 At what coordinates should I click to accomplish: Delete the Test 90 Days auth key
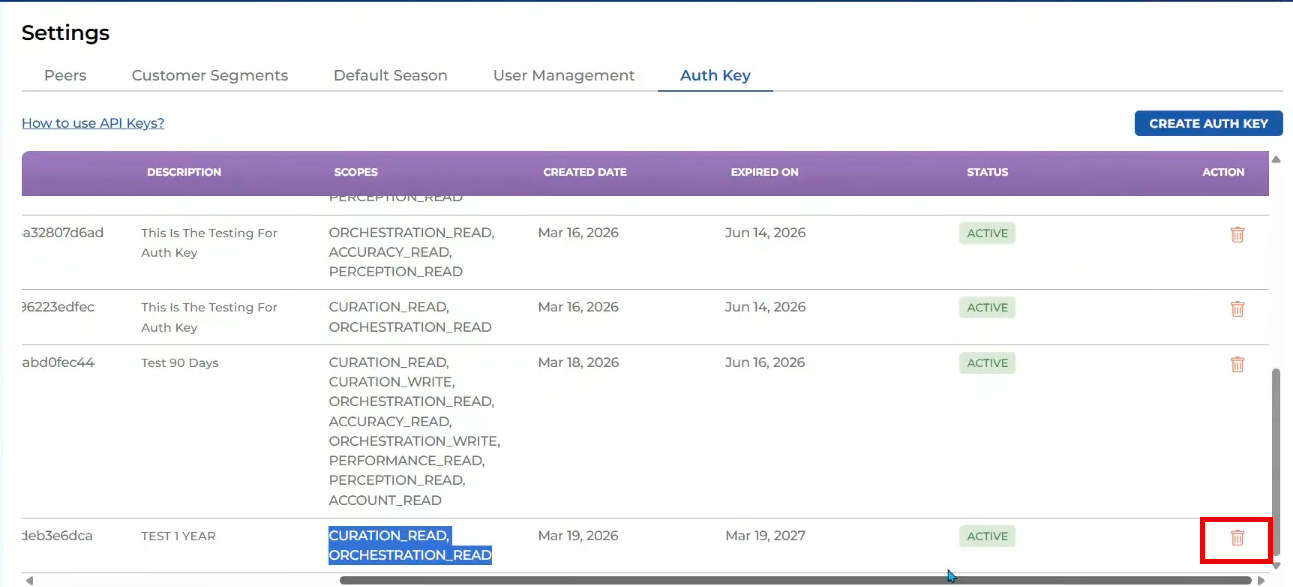pyautogui.click(x=1237, y=364)
